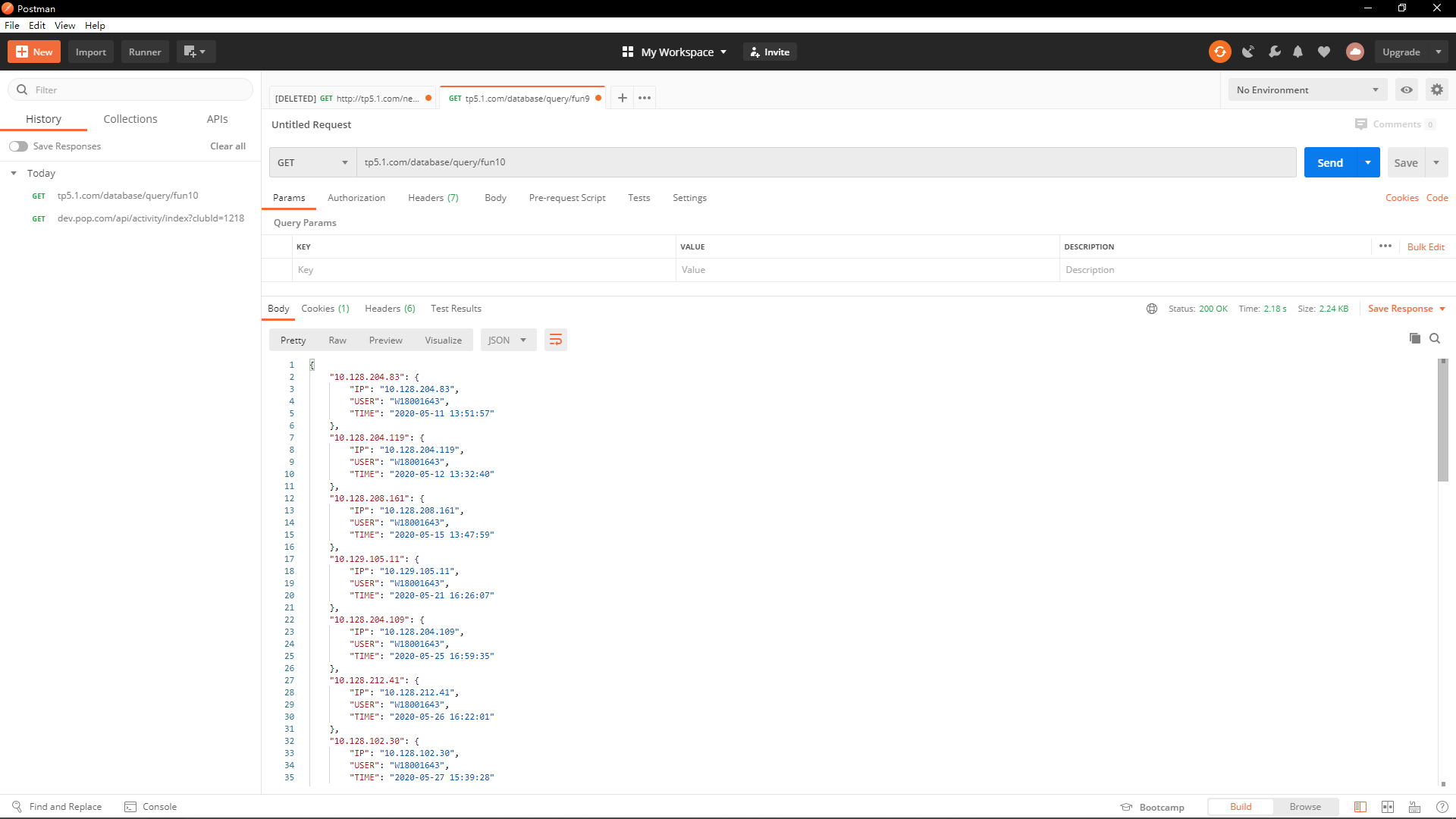Click Find and Replace icon
This screenshot has height=819, width=1456.
coord(17,806)
